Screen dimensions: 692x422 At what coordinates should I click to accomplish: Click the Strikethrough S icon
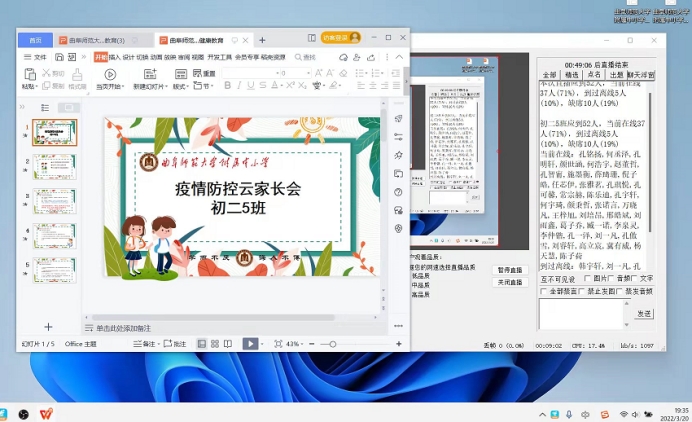pyautogui.click(x=263, y=85)
